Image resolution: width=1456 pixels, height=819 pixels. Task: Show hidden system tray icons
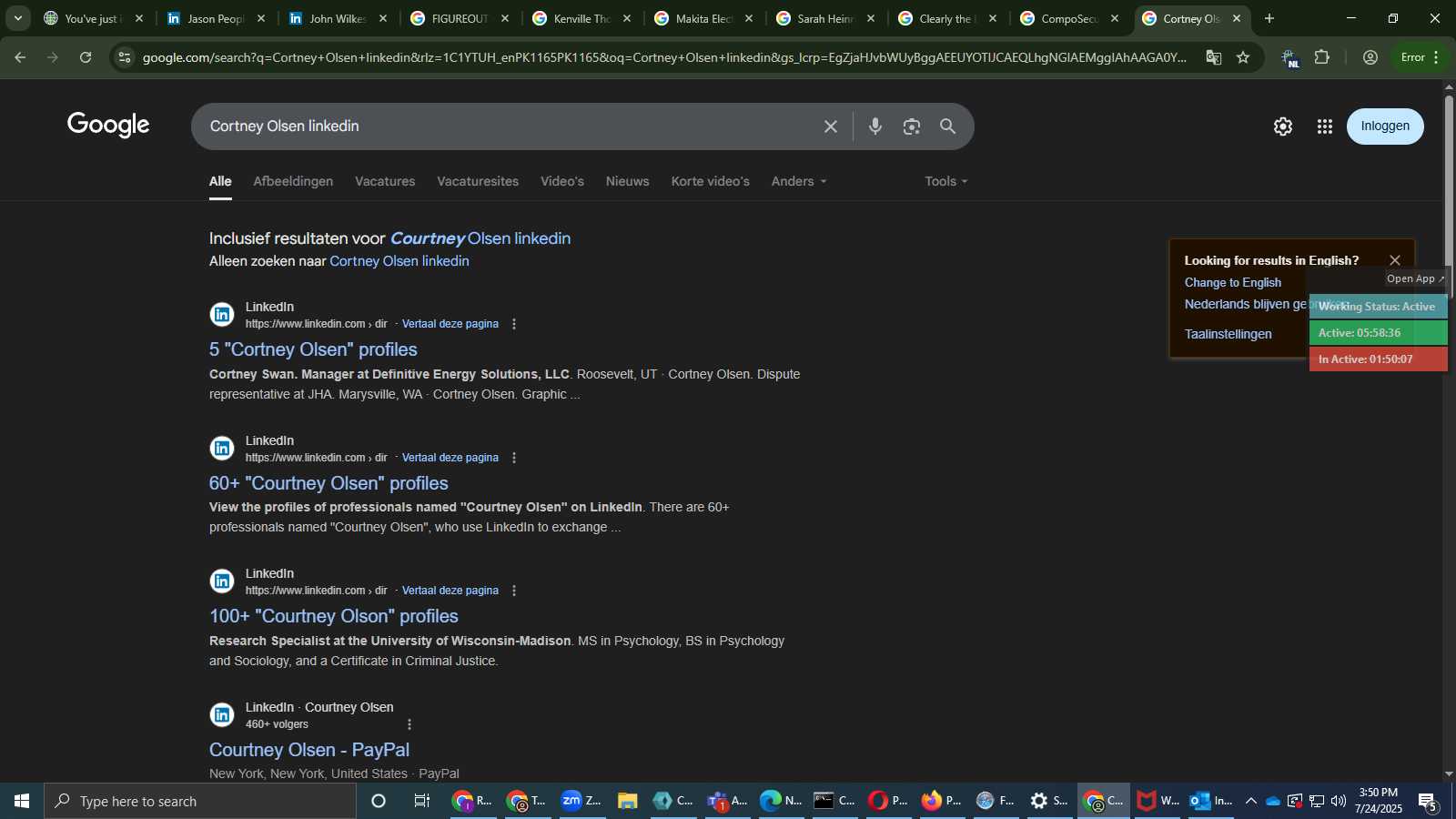coord(1251,801)
